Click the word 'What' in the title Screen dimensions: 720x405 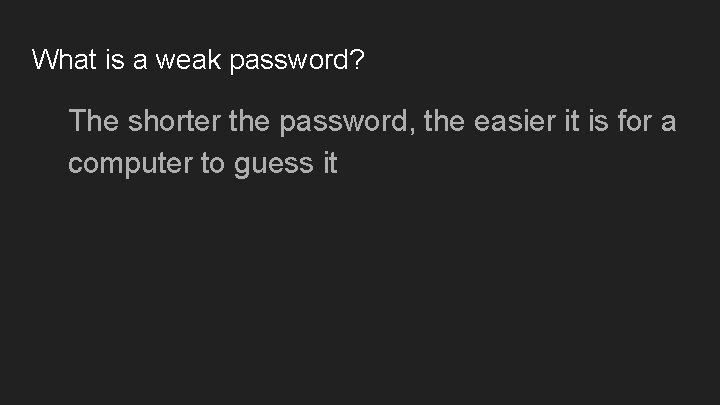coord(64,59)
